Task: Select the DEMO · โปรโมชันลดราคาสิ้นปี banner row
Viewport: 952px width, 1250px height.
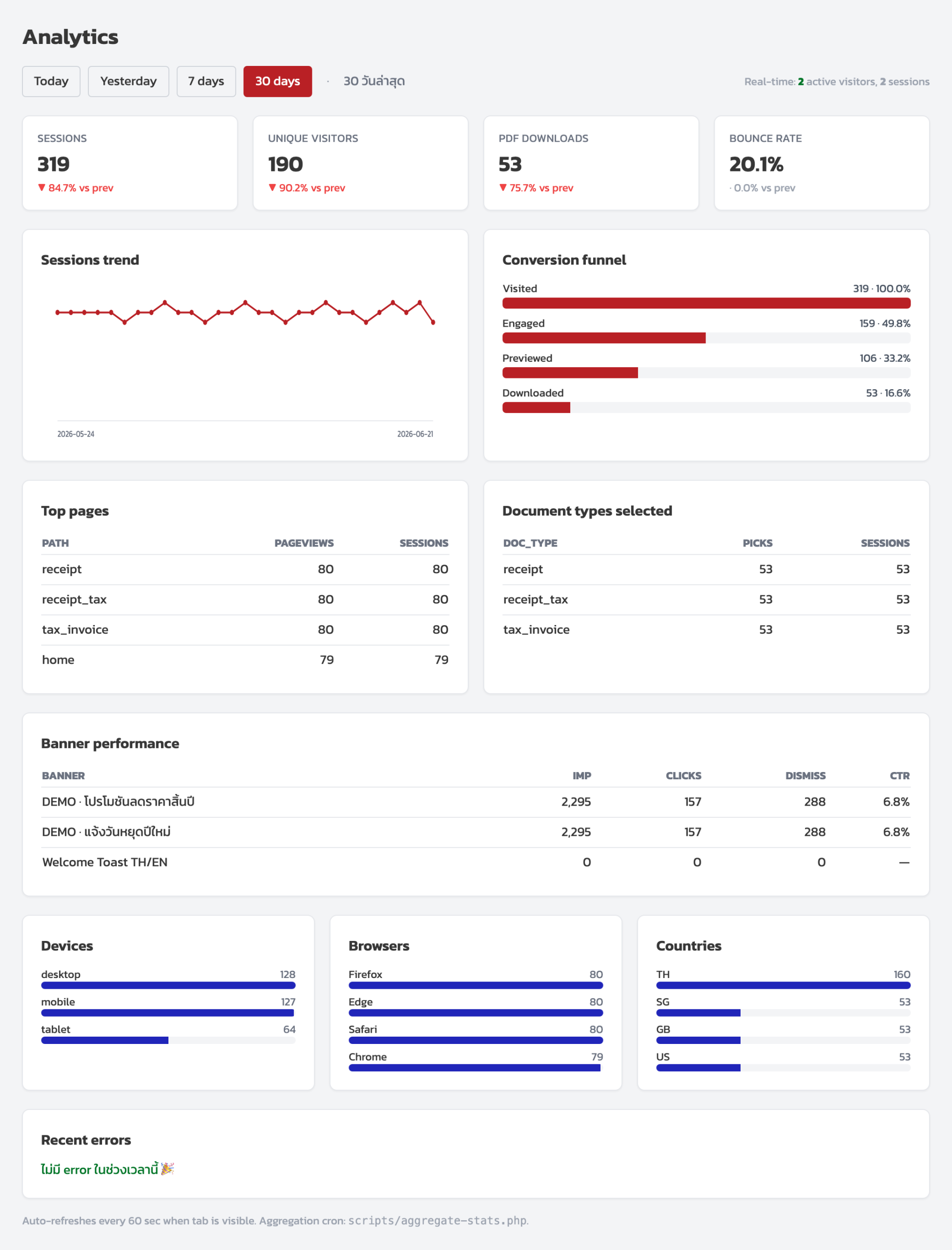Action: [476, 802]
